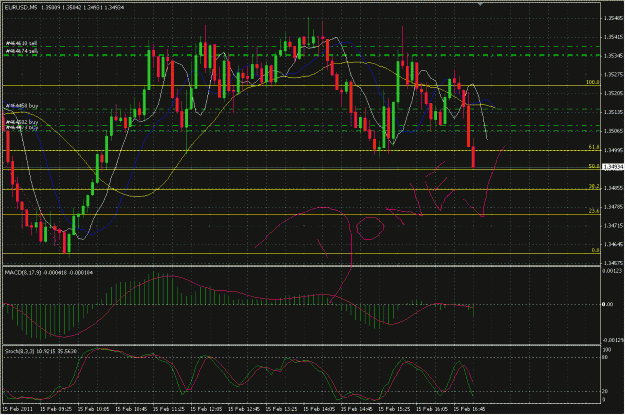Image resolution: width=625 pixels, height=415 pixels.
Task: Click the 1.34785 price scale value
Action: point(613,207)
